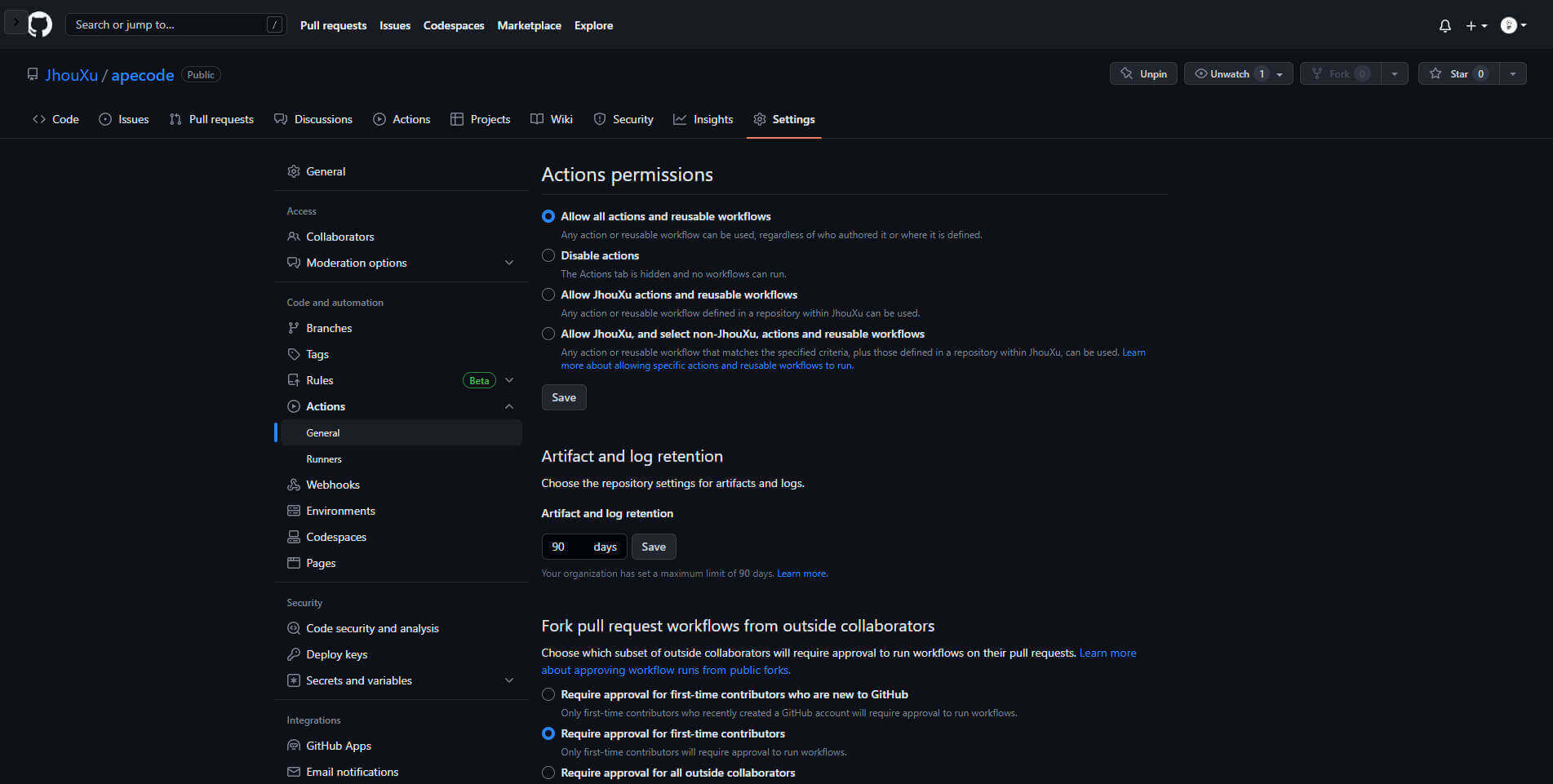This screenshot has height=784, width=1553.
Task: Click the Environments icon
Action: pyautogui.click(x=294, y=511)
